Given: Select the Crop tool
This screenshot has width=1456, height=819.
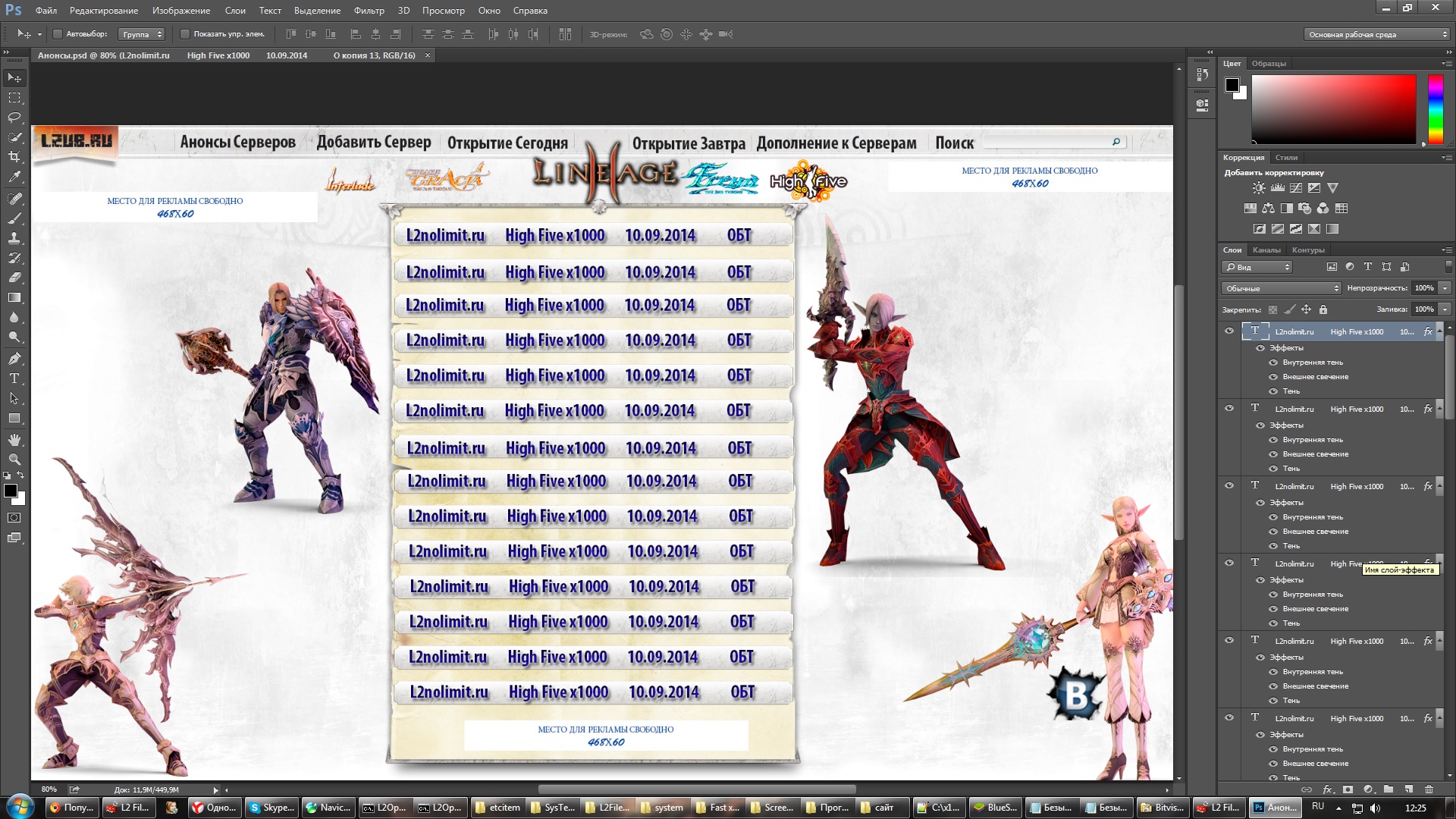Looking at the screenshot, I should [14, 157].
